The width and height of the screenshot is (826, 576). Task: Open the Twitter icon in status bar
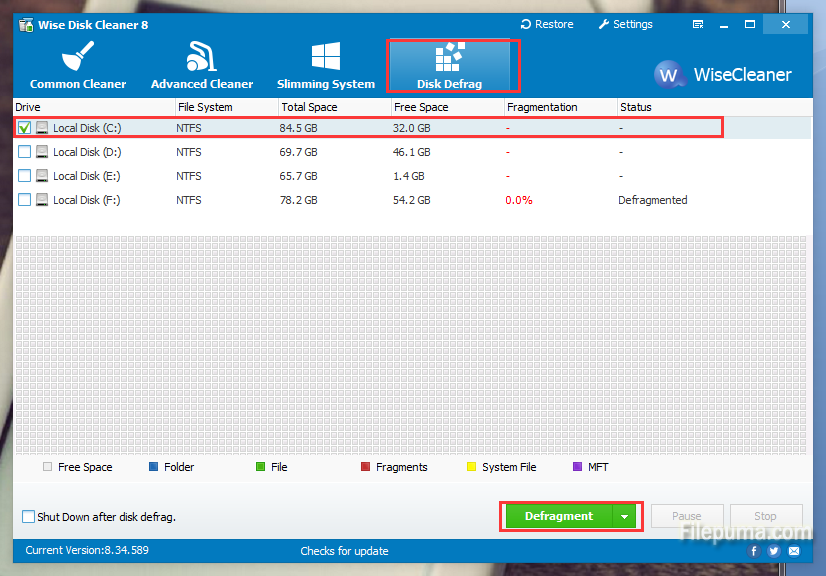(x=773, y=551)
